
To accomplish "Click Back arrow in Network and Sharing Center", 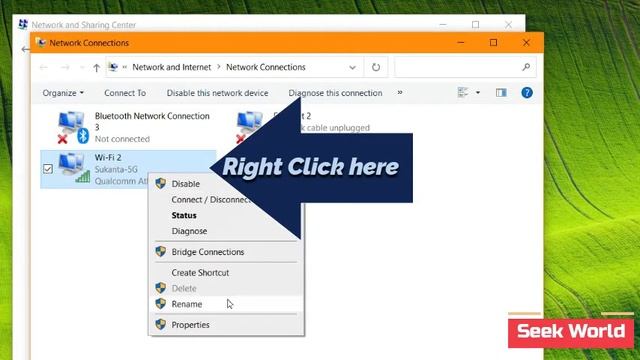I will click(25, 49).
